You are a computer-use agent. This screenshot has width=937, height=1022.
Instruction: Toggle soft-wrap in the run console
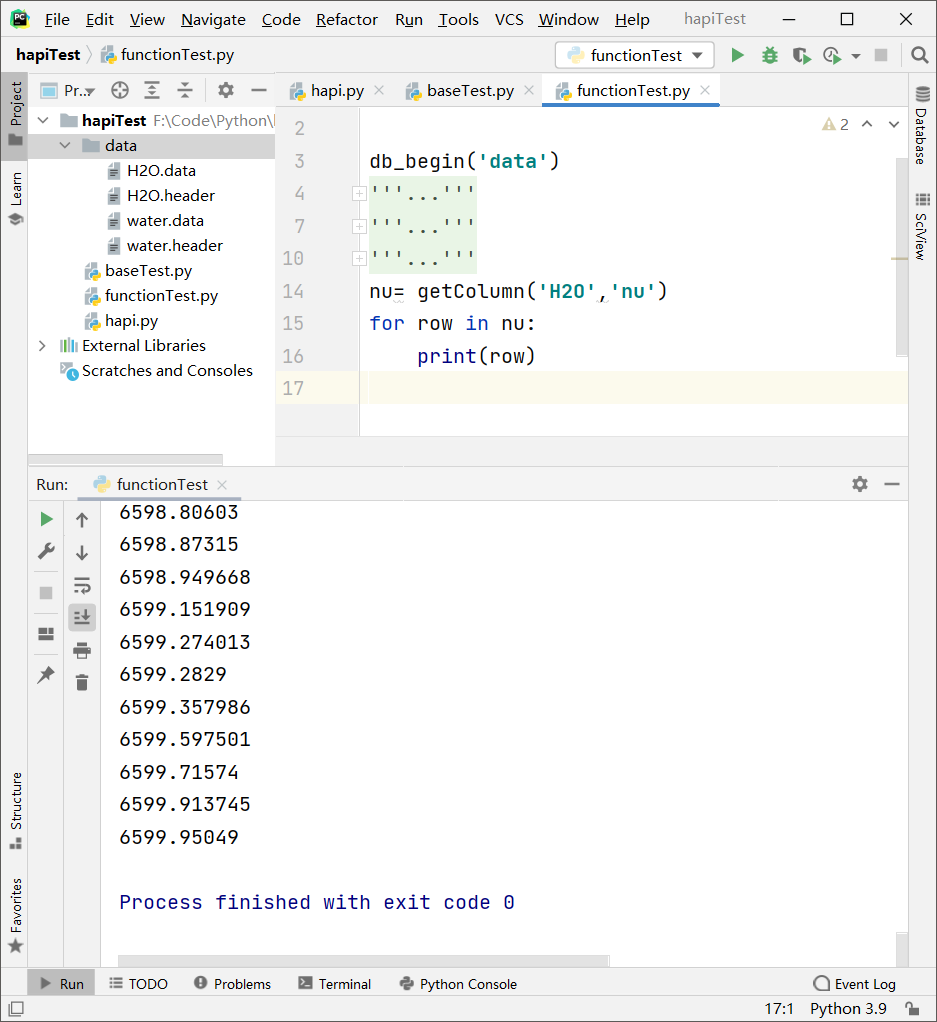pyautogui.click(x=81, y=585)
